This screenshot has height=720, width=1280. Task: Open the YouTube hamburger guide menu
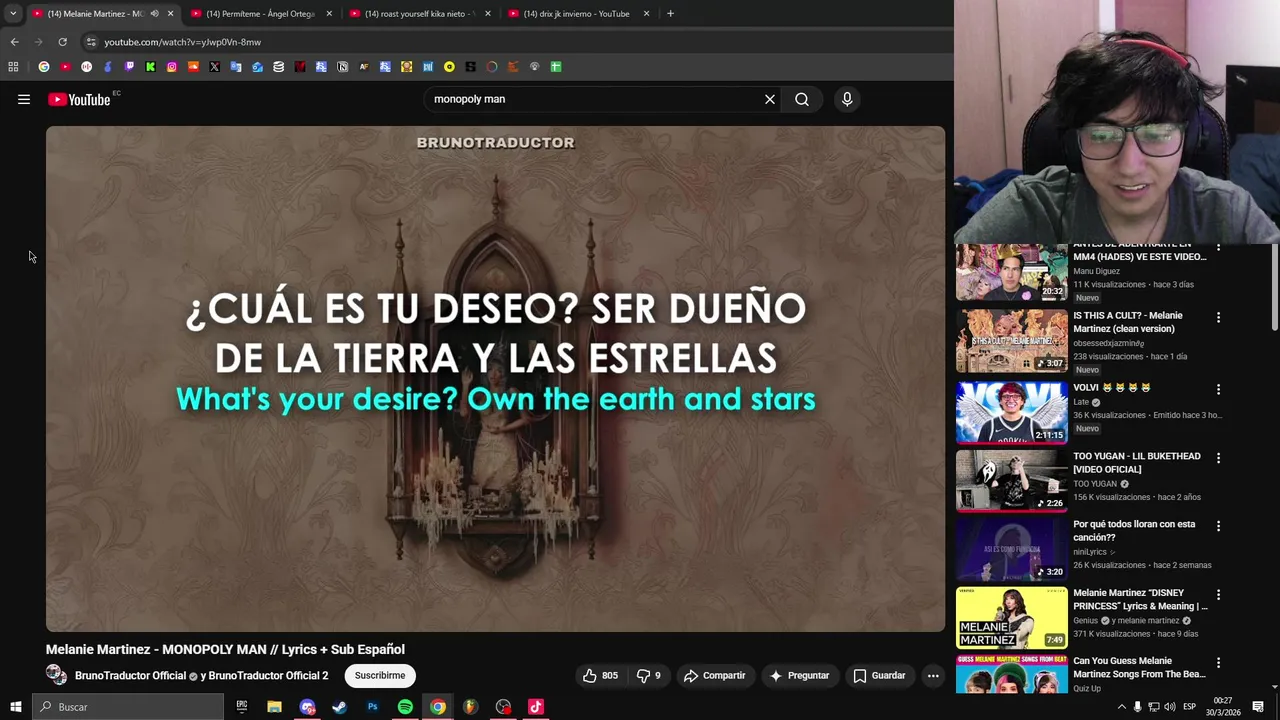coord(24,99)
